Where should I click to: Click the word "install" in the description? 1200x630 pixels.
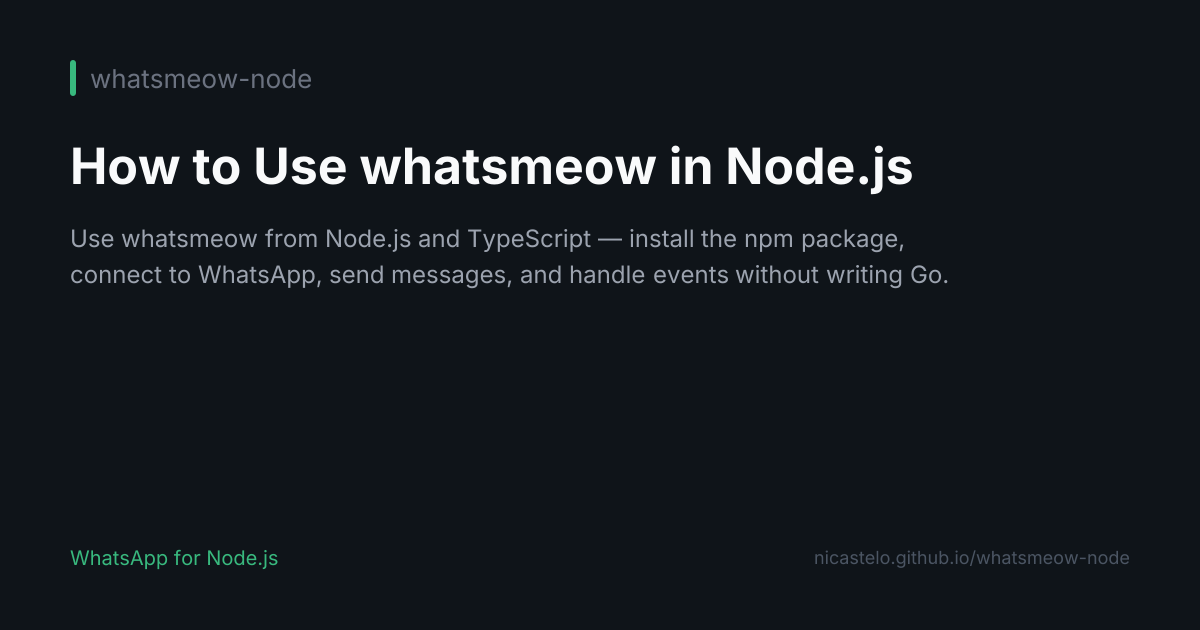pos(665,240)
